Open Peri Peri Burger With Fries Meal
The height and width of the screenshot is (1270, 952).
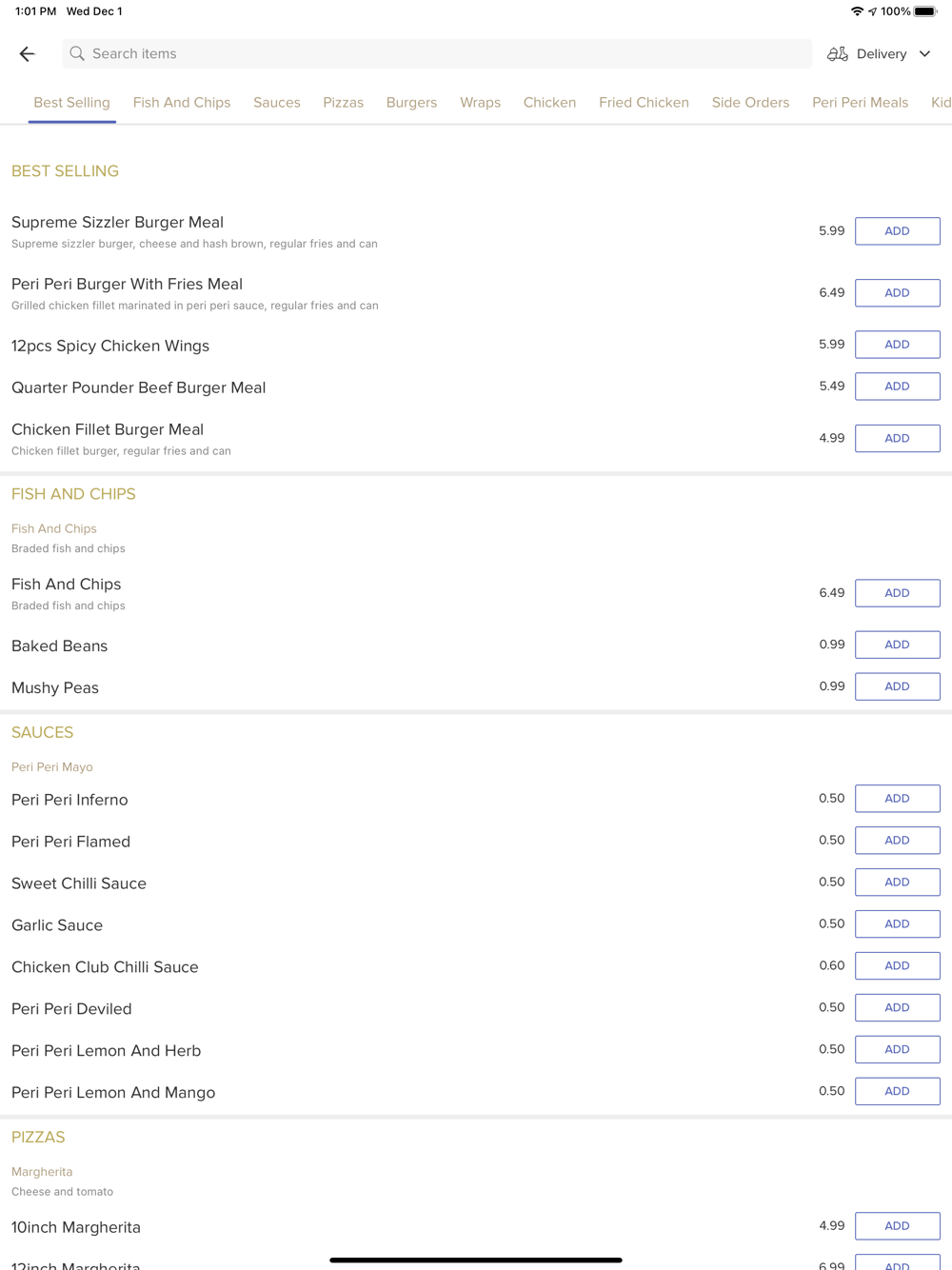pos(127,284)
